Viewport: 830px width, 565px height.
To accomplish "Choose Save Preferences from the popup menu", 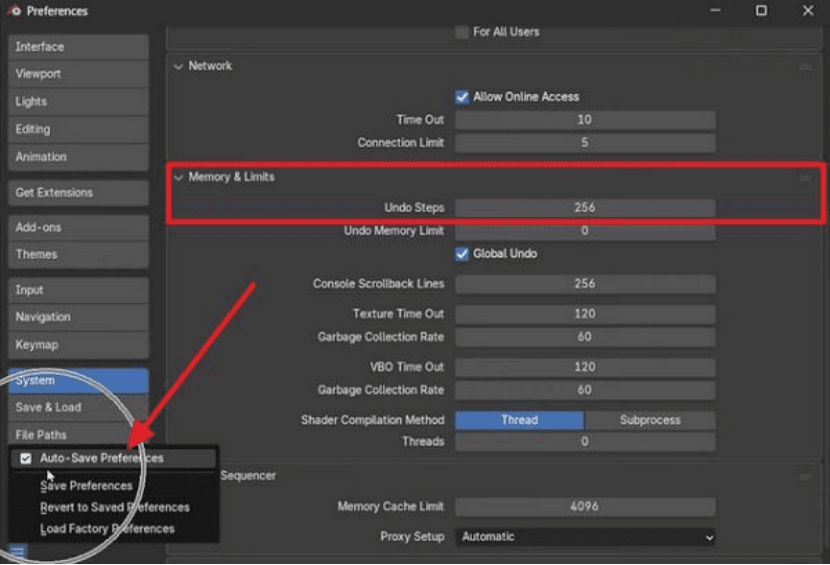I will point(114,486).
